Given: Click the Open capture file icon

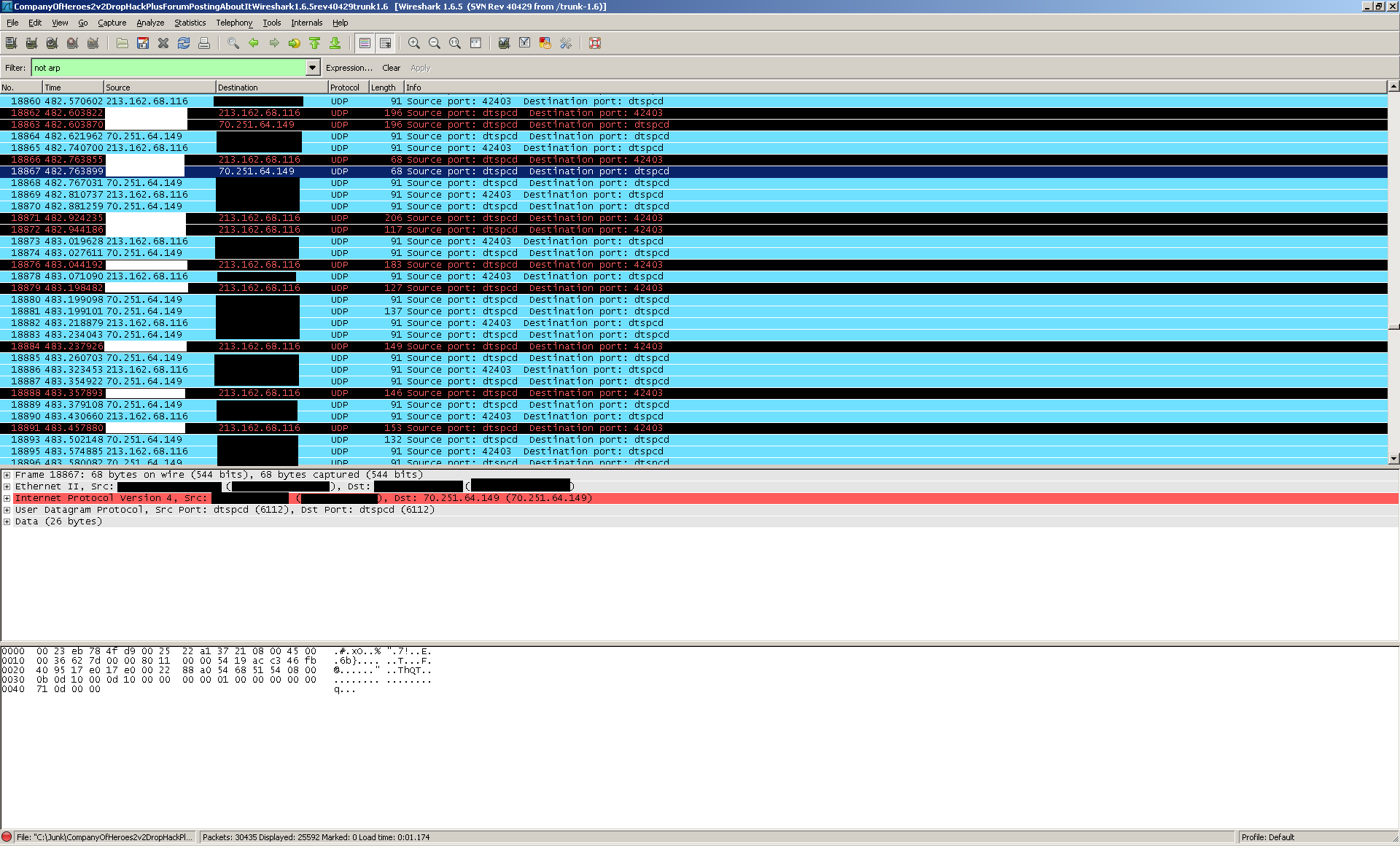Looking at the screenshot, I should point(122,43).
